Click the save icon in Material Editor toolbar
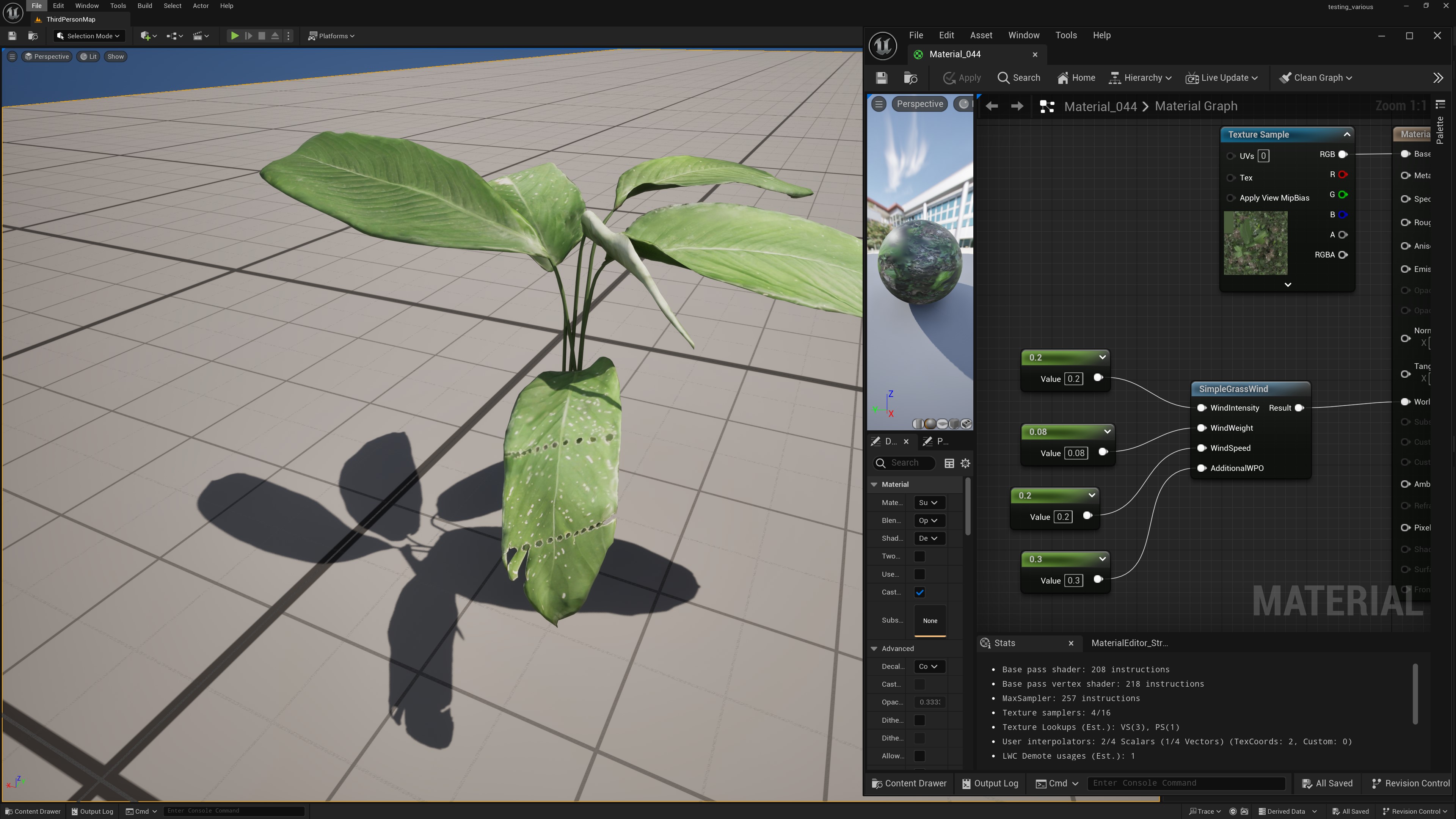 coord(881,78)
